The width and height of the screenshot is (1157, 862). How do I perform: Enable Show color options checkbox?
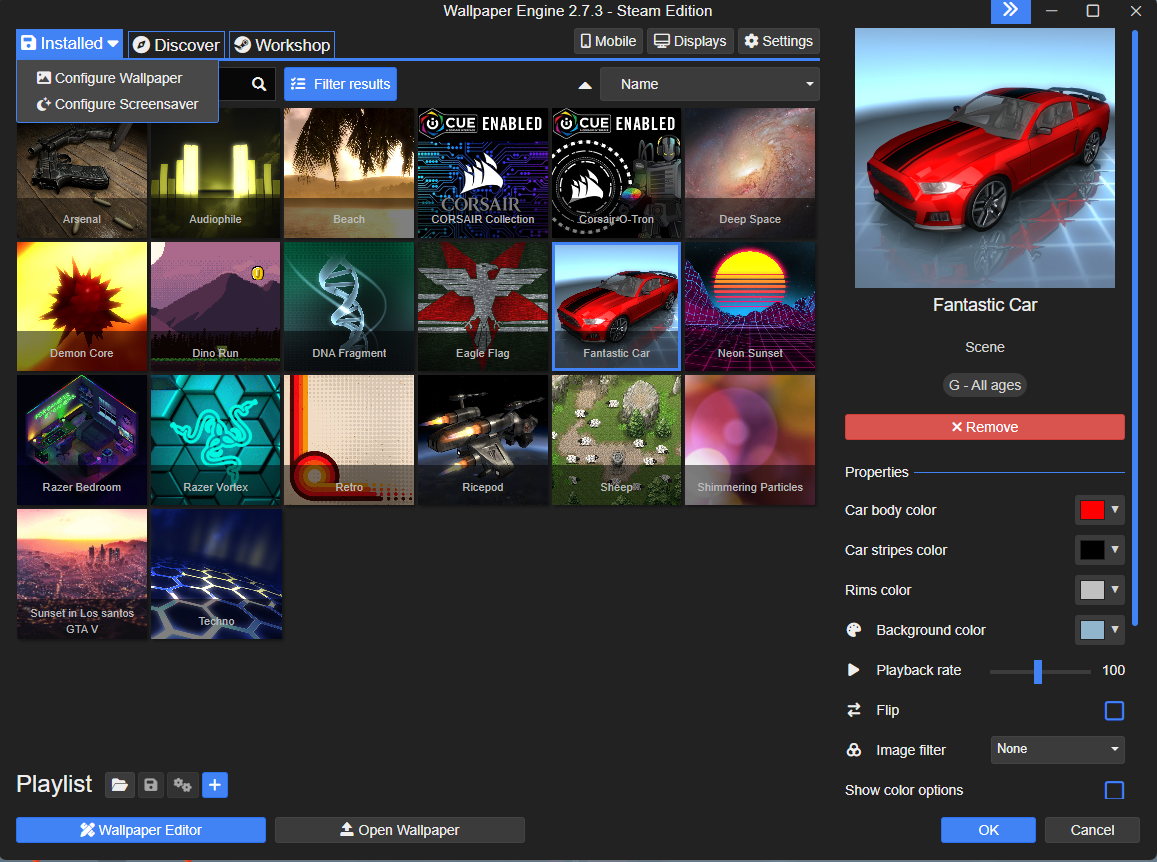1114,791
